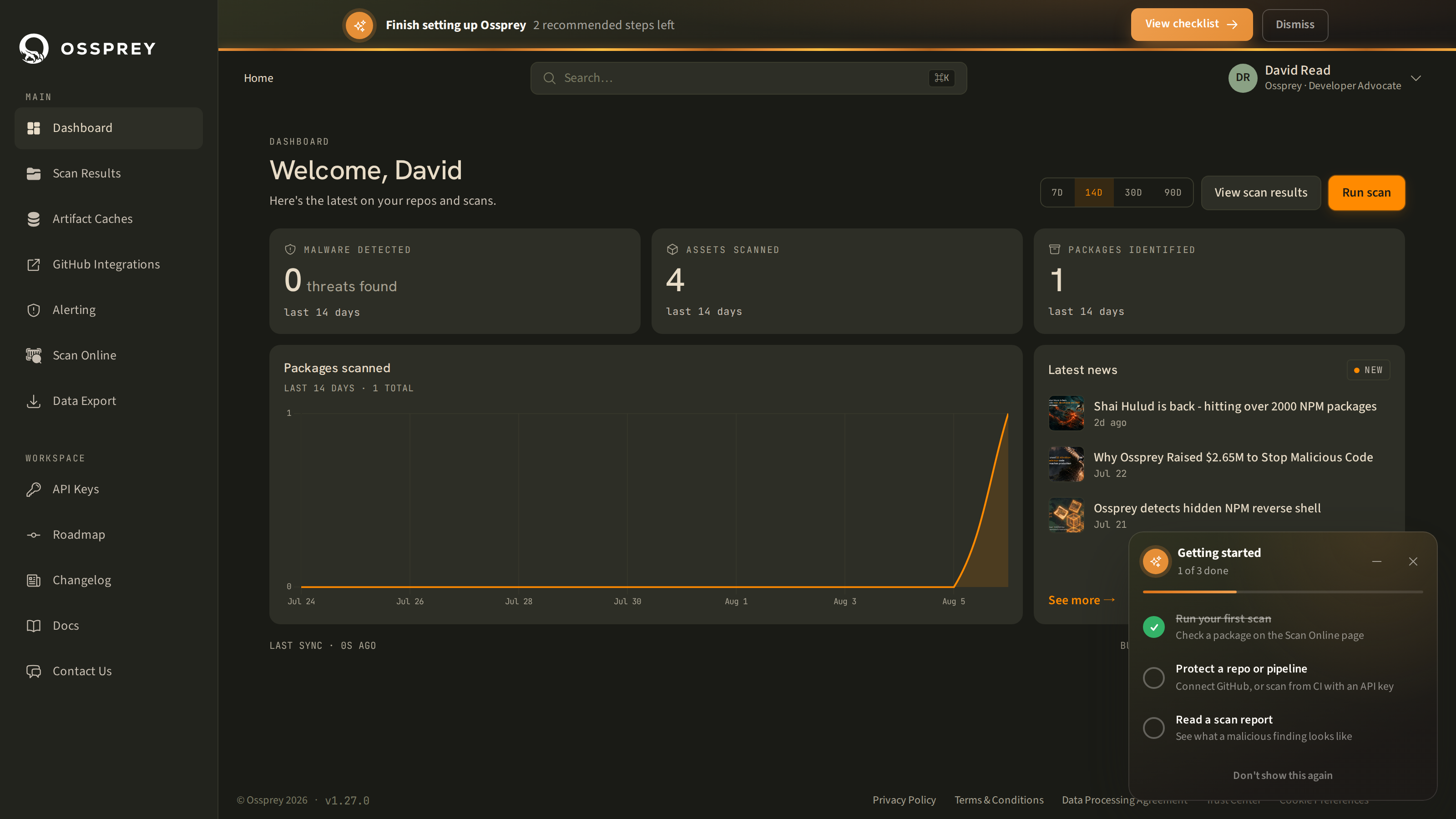Click the Home breadcrumb
Viewport: 1456px width, 819px height.
(x=258, y=78)
